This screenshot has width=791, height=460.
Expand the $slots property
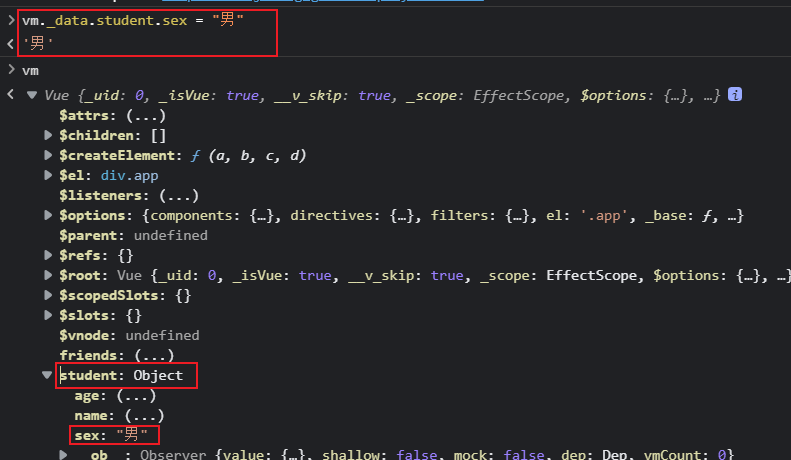[x=49, y=315]
